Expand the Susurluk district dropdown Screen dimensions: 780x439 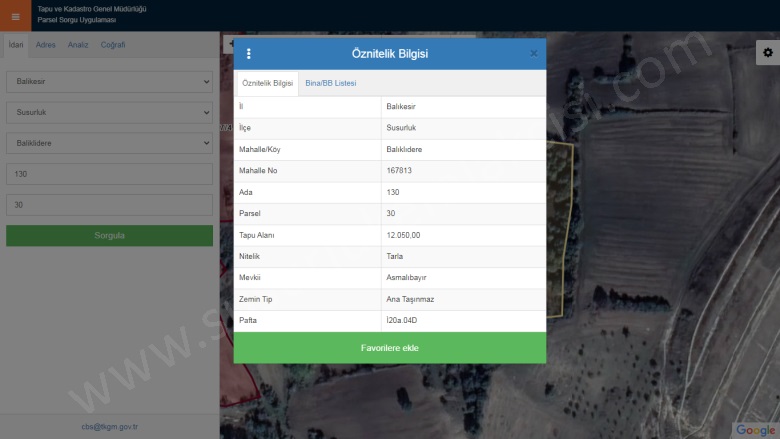(x=109, y=113)
